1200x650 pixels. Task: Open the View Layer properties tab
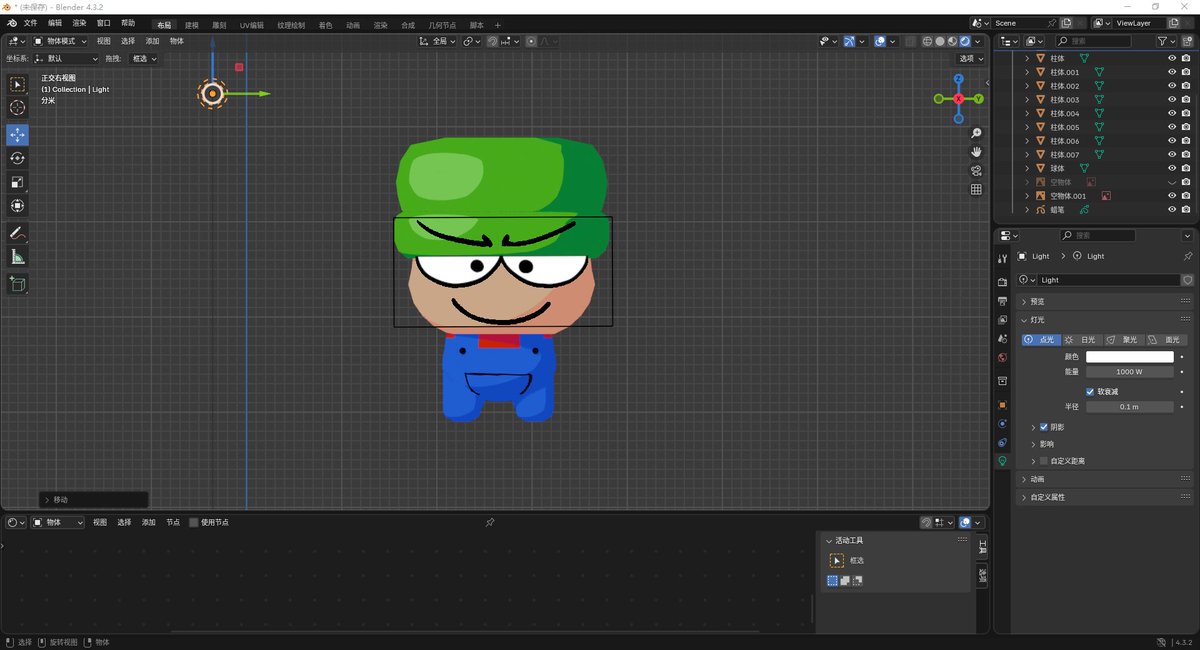1002,320
